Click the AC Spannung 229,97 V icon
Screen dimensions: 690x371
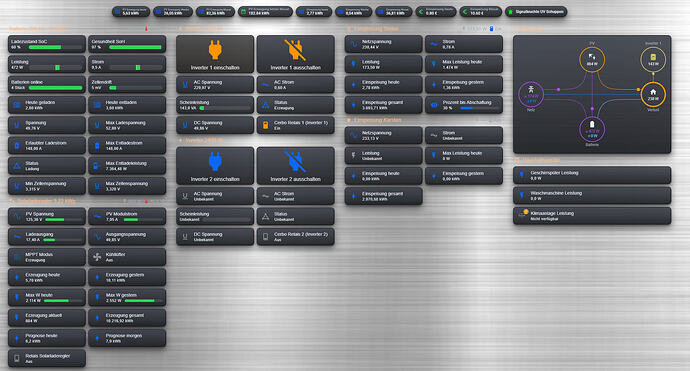point(185,84)
